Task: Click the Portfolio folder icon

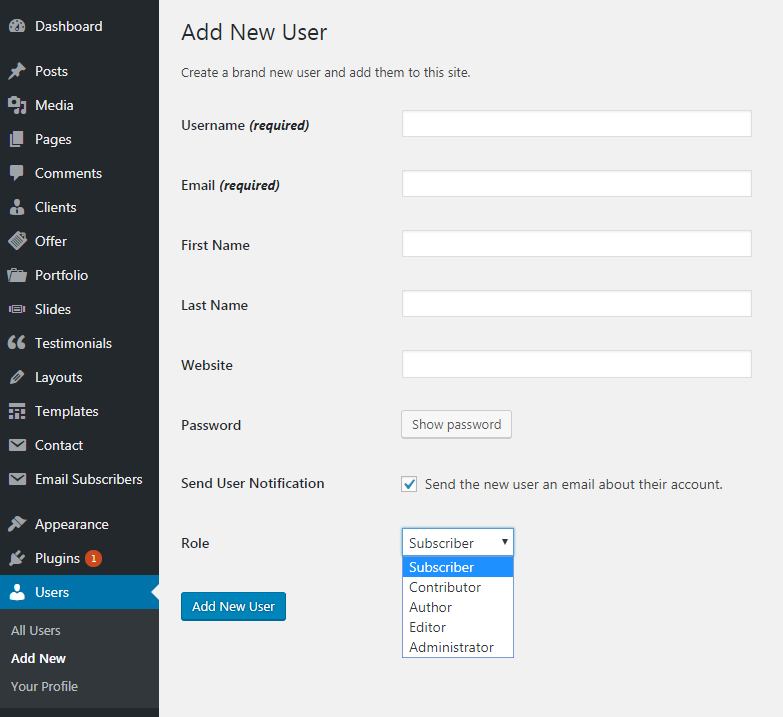Action: [17, 275]
